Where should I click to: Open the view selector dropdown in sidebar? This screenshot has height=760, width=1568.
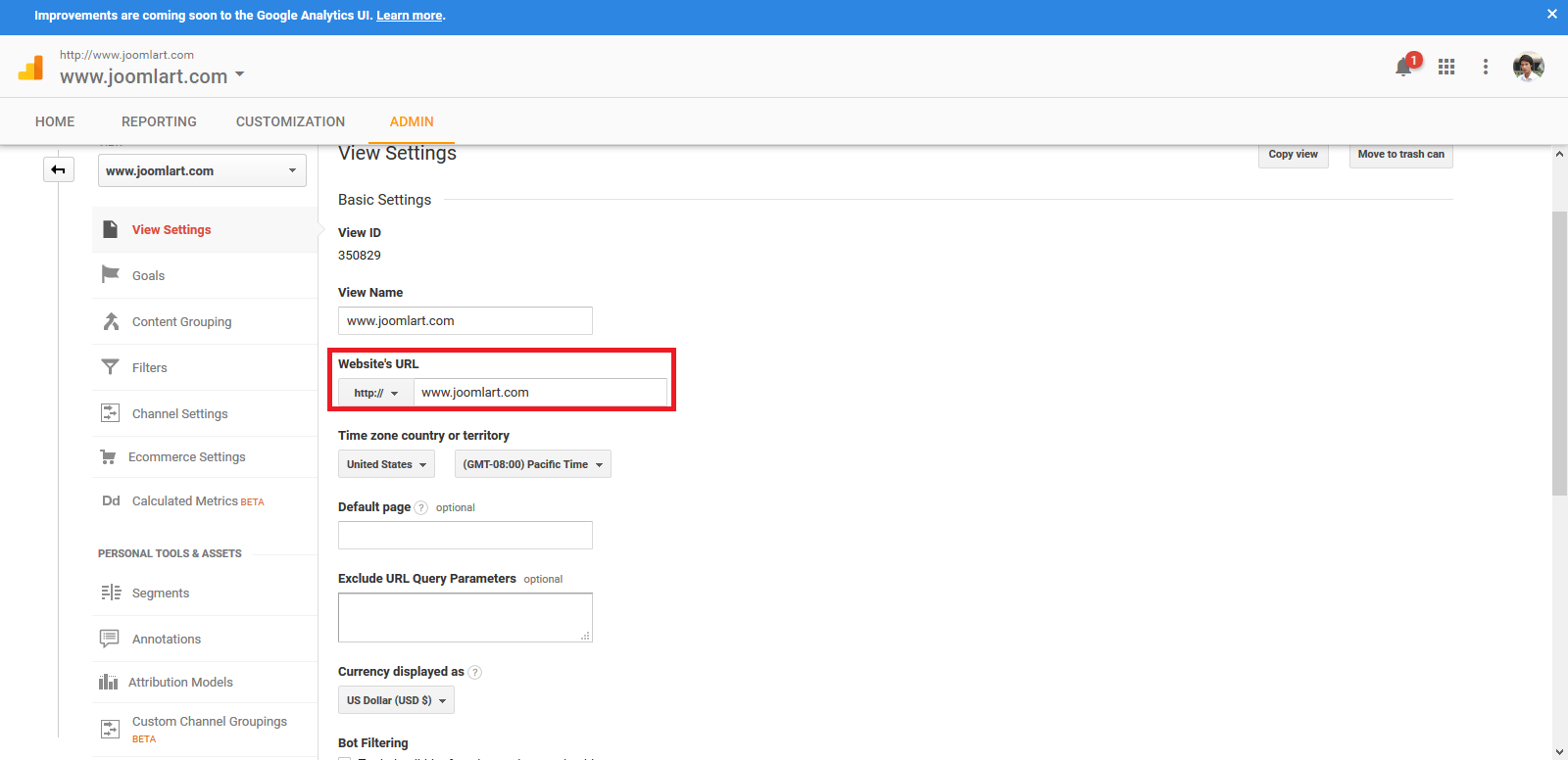pyautogui.click(x=202, y=170)
